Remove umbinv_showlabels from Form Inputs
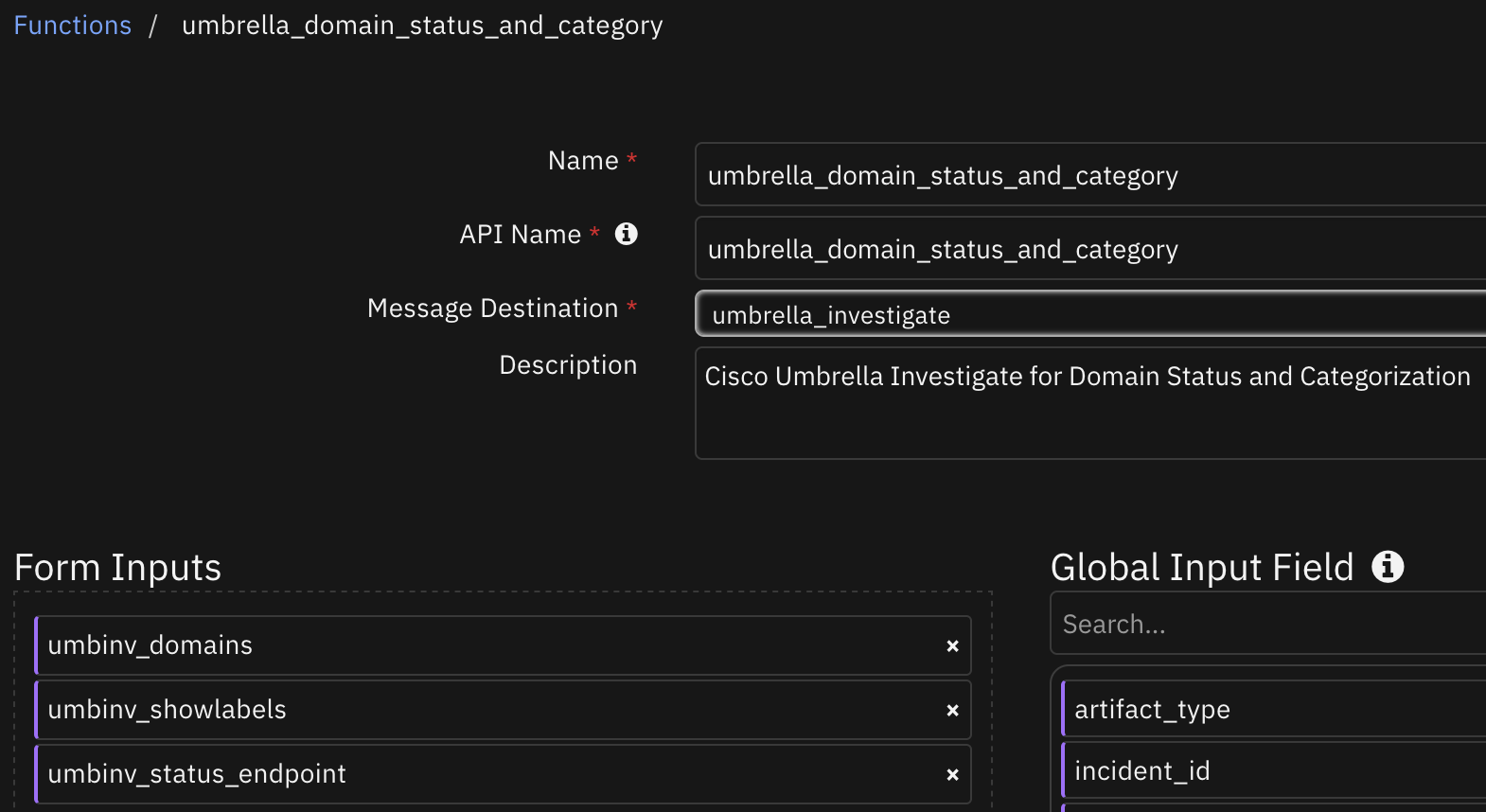The height and width of the screenshot is (812, 1486). point(952,711)
